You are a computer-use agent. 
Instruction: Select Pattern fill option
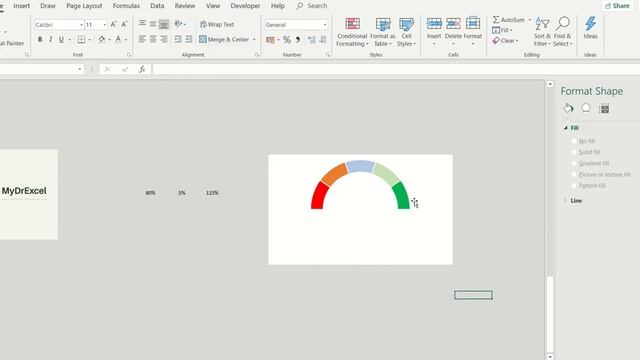coord(588,185)
